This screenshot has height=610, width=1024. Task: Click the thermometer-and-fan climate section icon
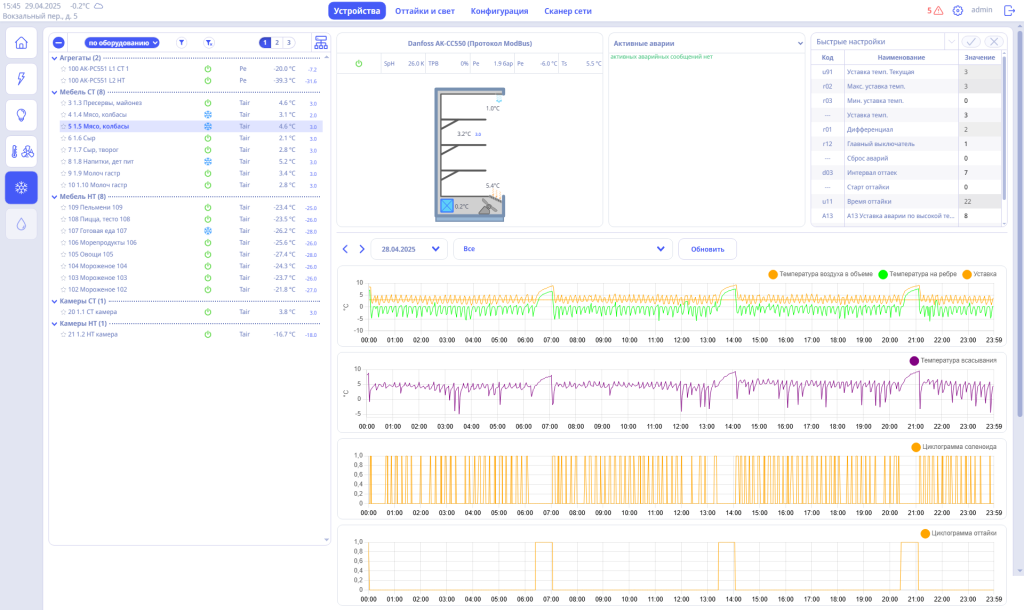coord(21,151)
